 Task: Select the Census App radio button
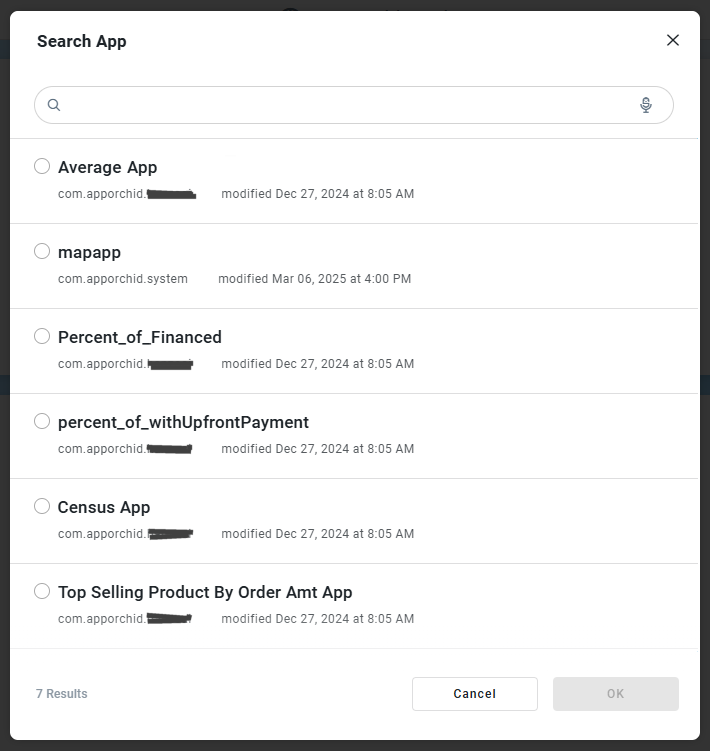tap(42, 506)
